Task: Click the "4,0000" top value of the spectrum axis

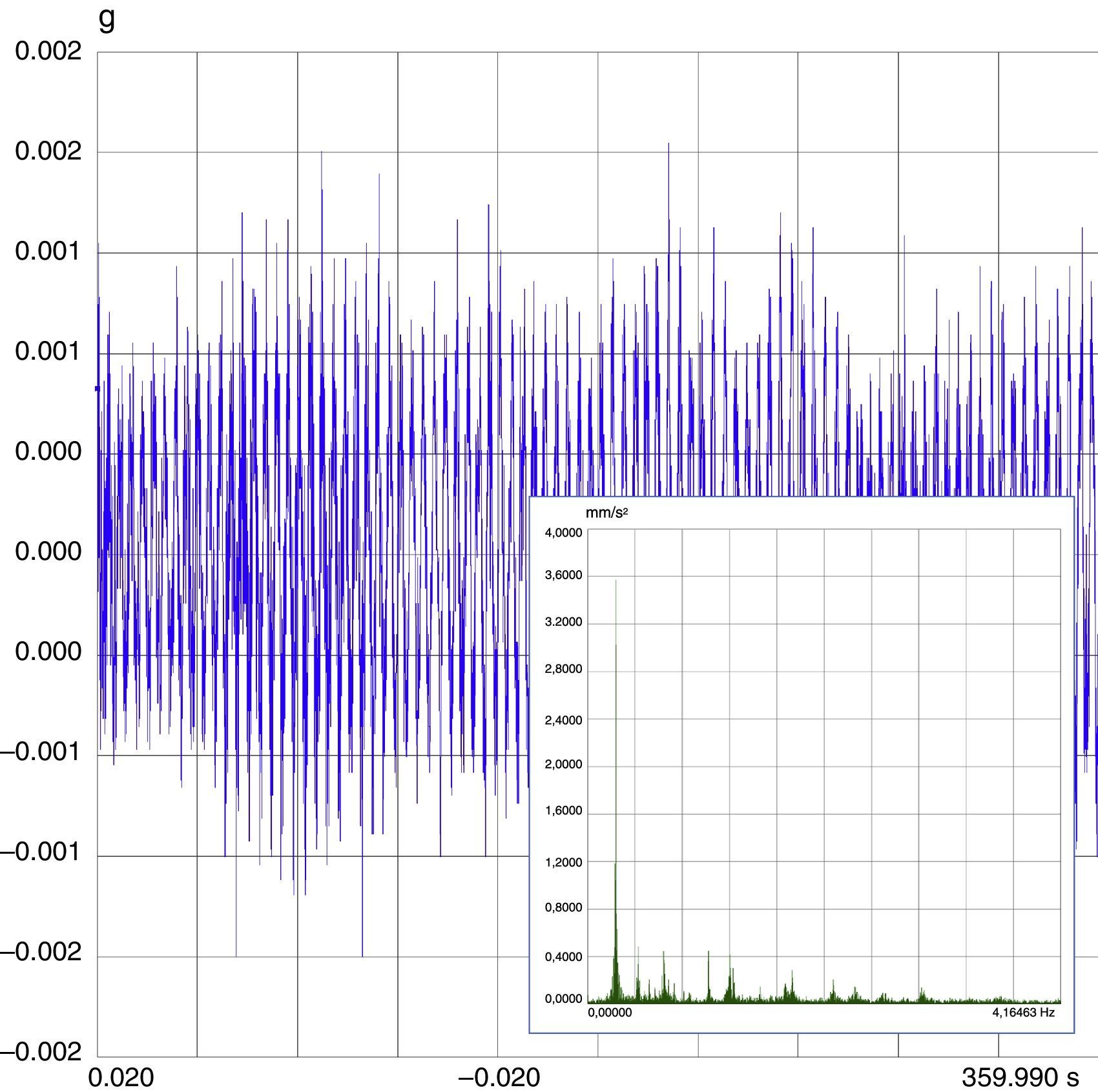Action: point(563,533)
